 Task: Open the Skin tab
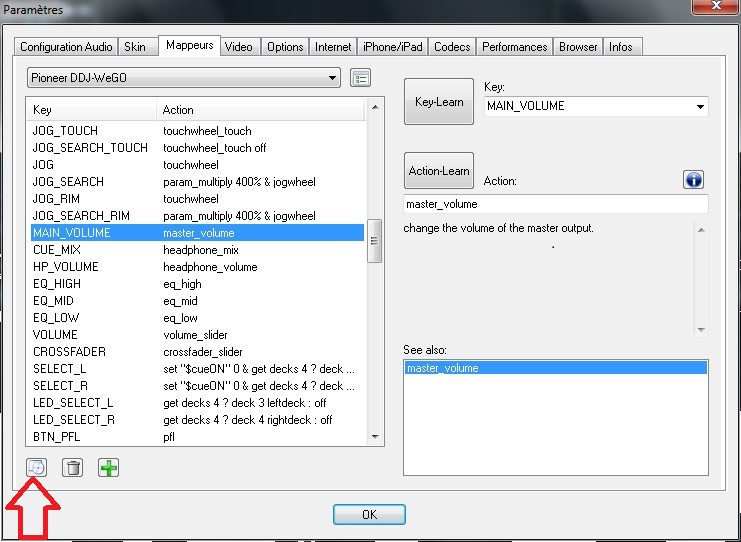134,47
